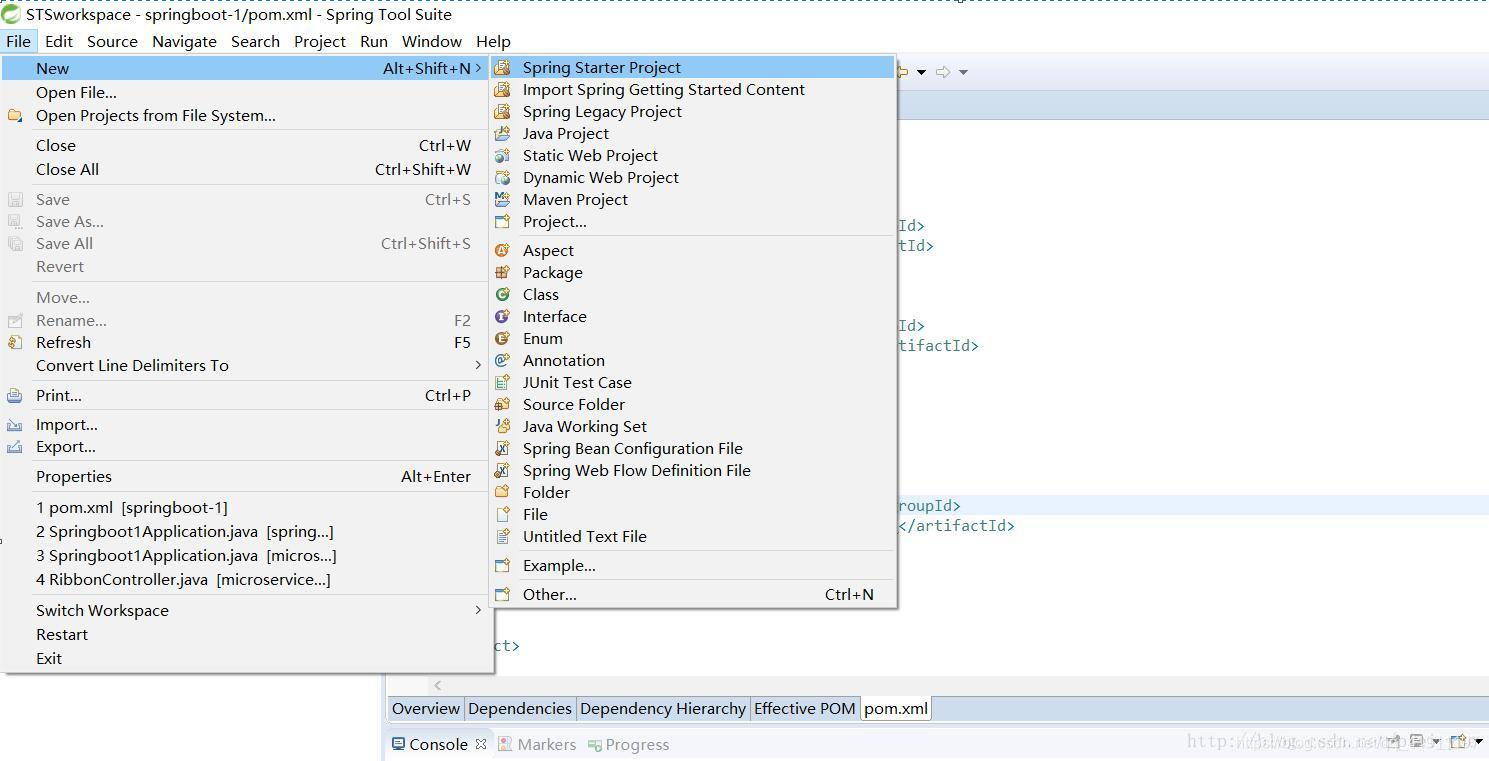
Task: Click the Dynamic Web Project icon
Action: point(502,178)
